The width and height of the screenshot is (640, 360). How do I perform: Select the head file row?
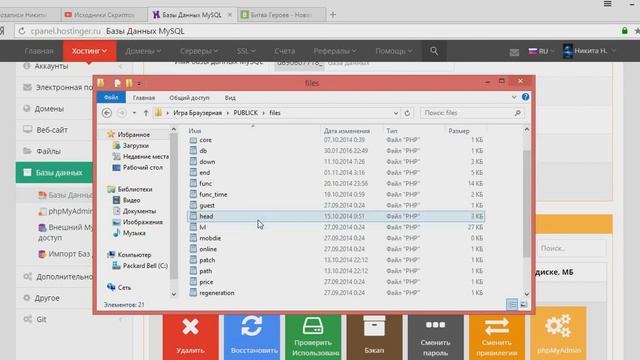tap(336, 216)
